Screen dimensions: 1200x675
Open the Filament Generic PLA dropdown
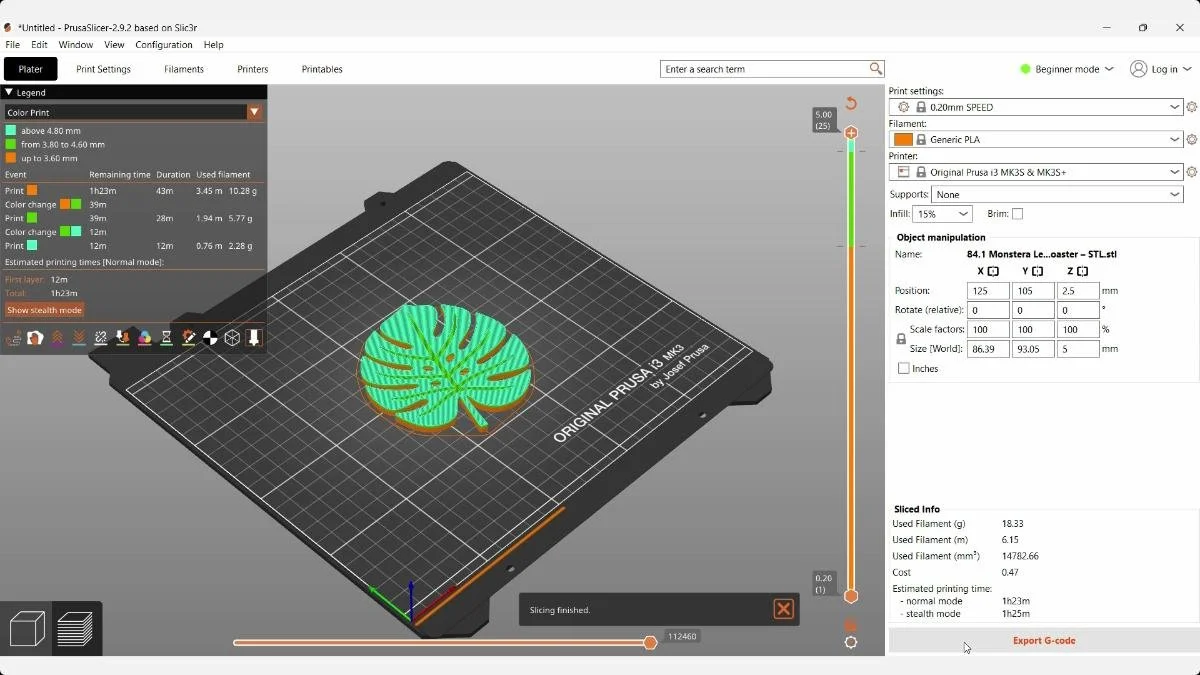pos(1036,140)
